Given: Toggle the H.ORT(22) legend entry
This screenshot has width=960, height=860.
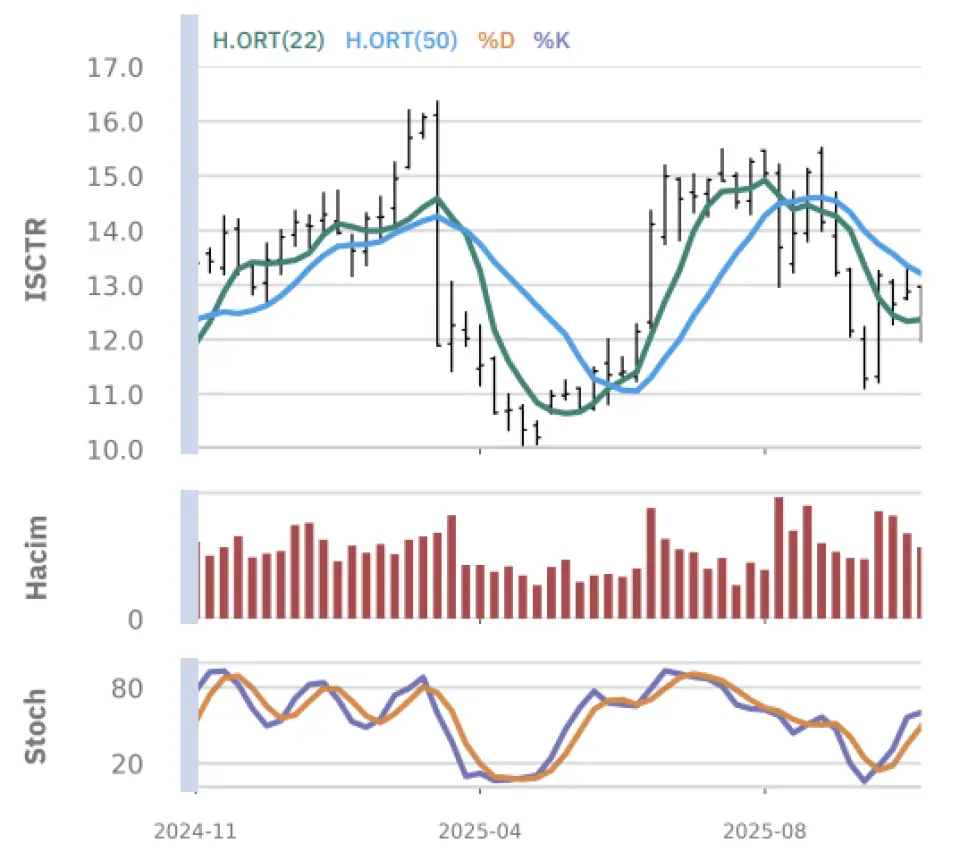Looking at the screenshot, I should point(267,41).
